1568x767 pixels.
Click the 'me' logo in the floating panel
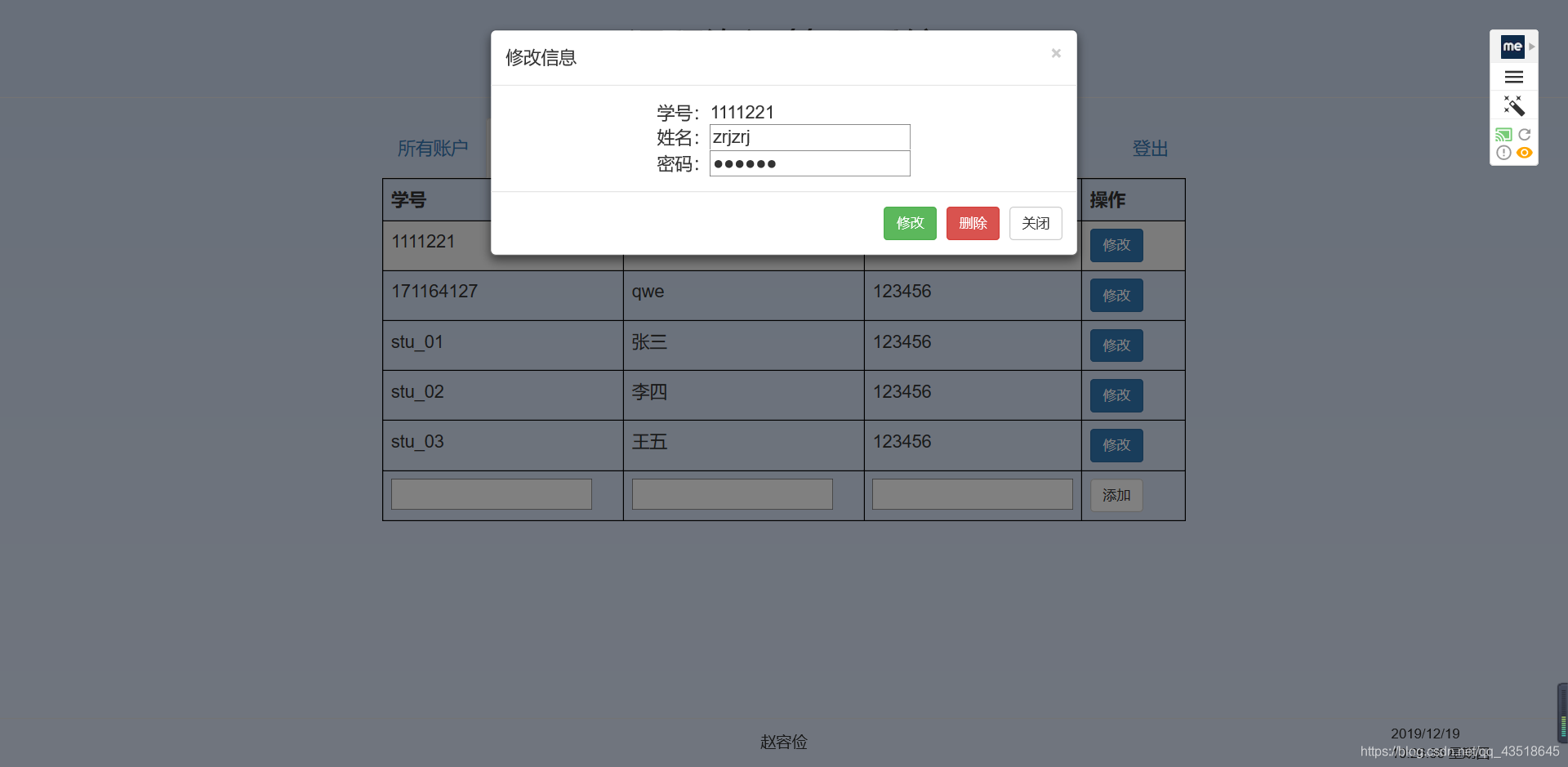click(x=1512, y=47)
